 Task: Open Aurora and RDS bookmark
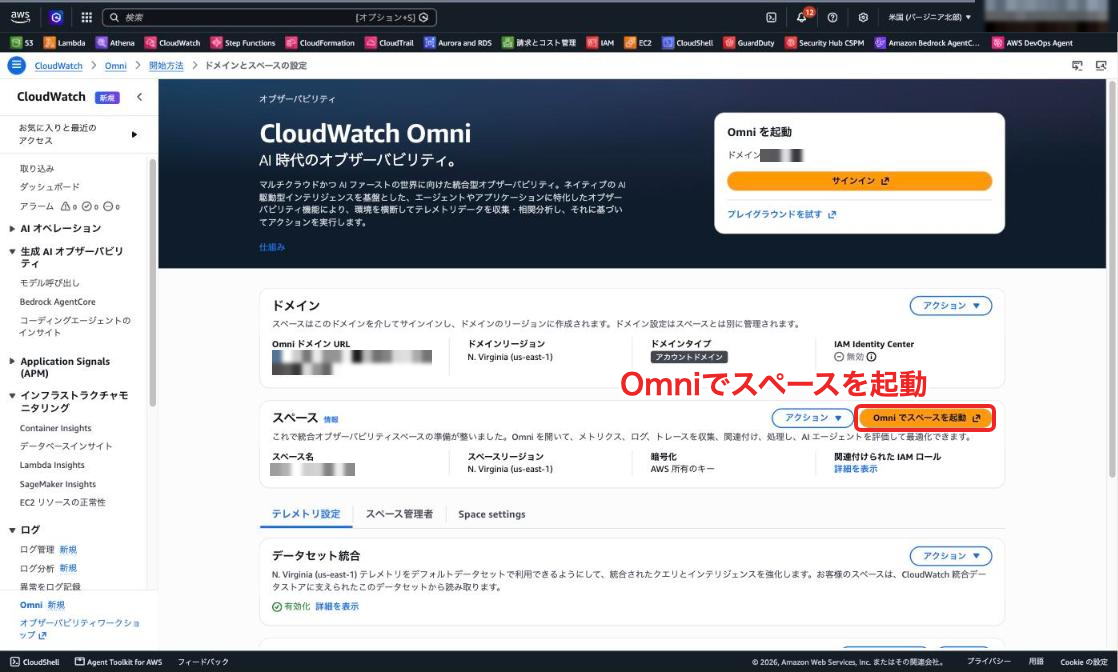click(458, 43)
